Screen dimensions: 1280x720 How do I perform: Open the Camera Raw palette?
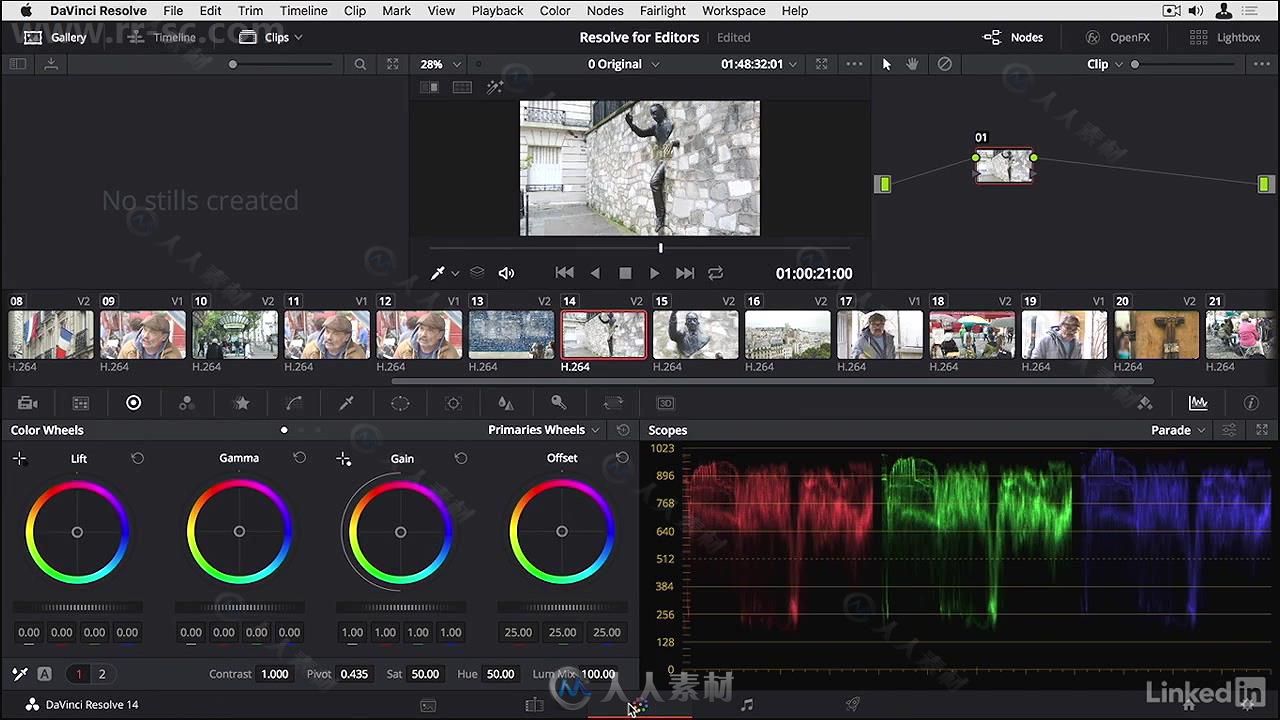pos(28,403)
